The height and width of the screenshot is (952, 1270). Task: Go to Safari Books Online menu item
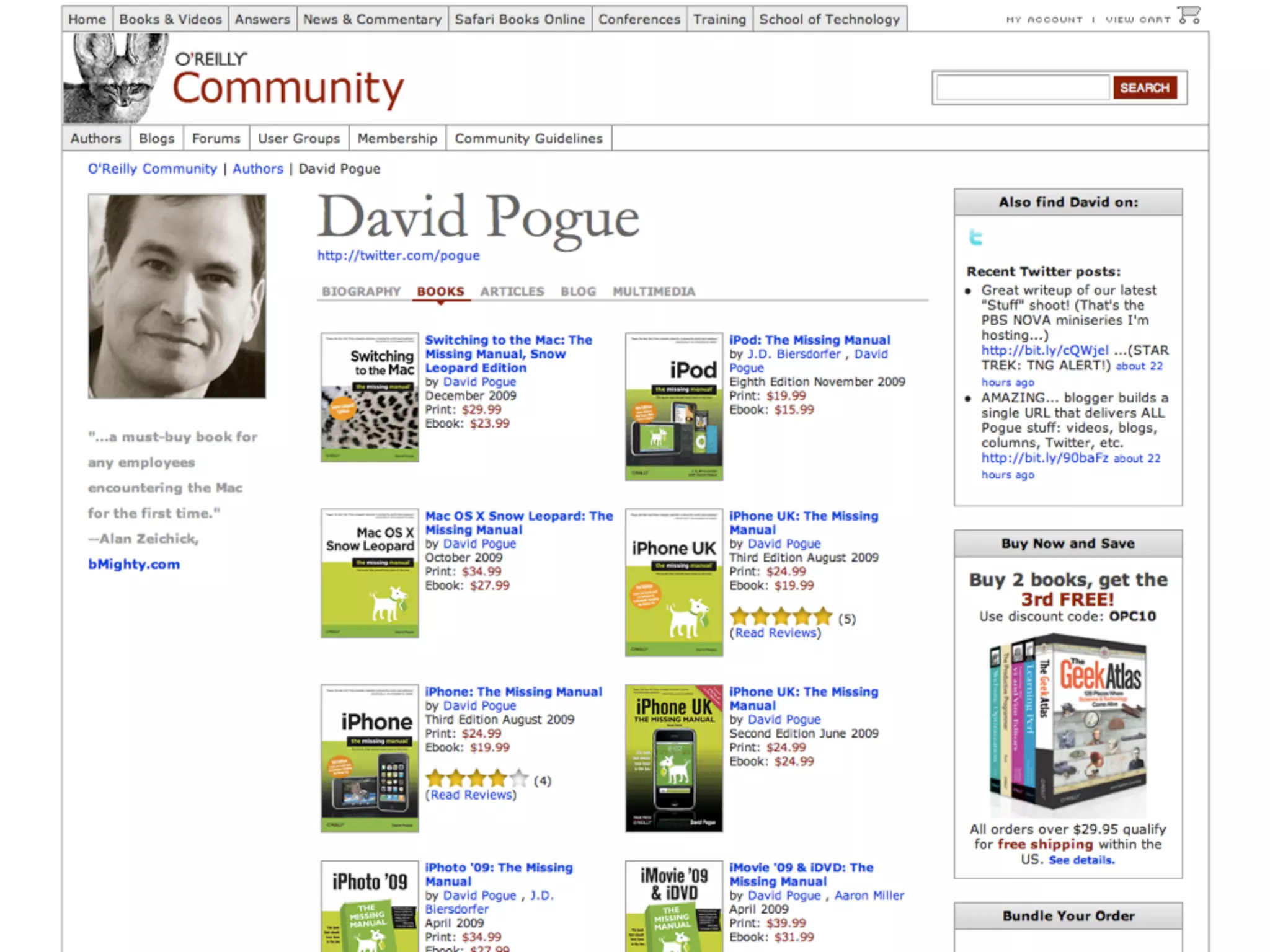[520, 19]
